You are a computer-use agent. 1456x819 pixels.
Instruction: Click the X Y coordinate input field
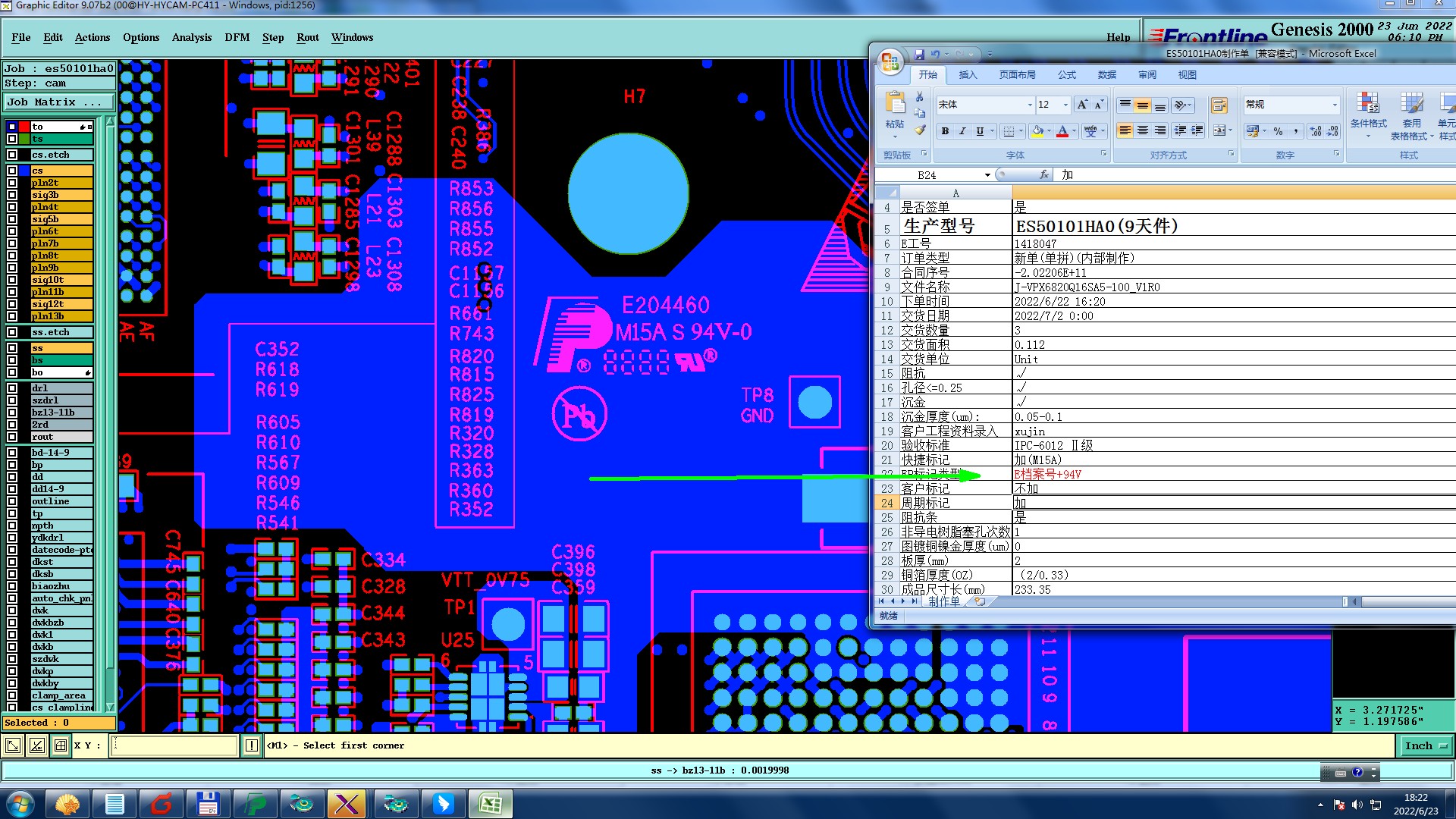[174, 746]
